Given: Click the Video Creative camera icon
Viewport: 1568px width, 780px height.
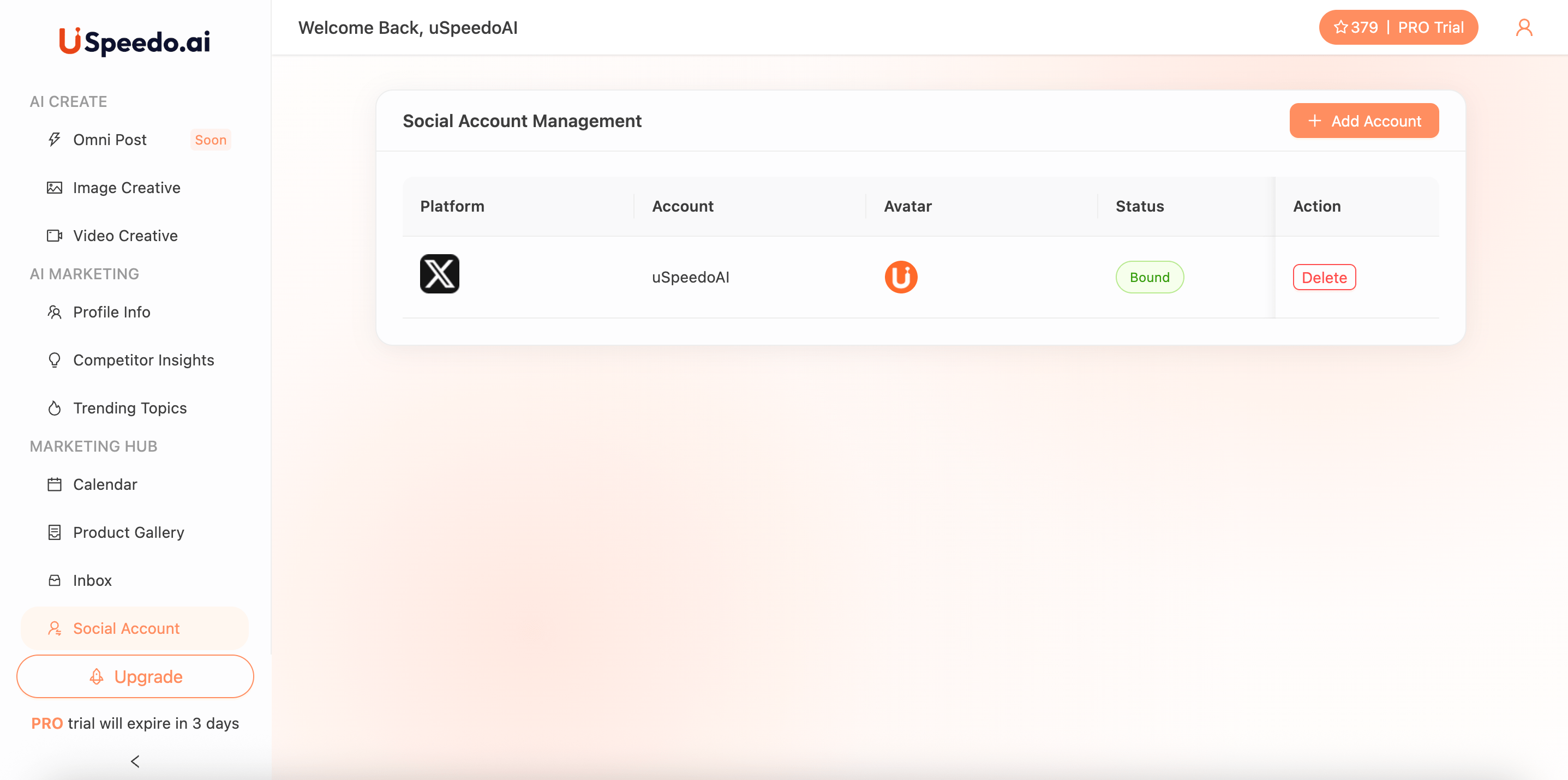Looking at the screenshot, I should 55,236.
